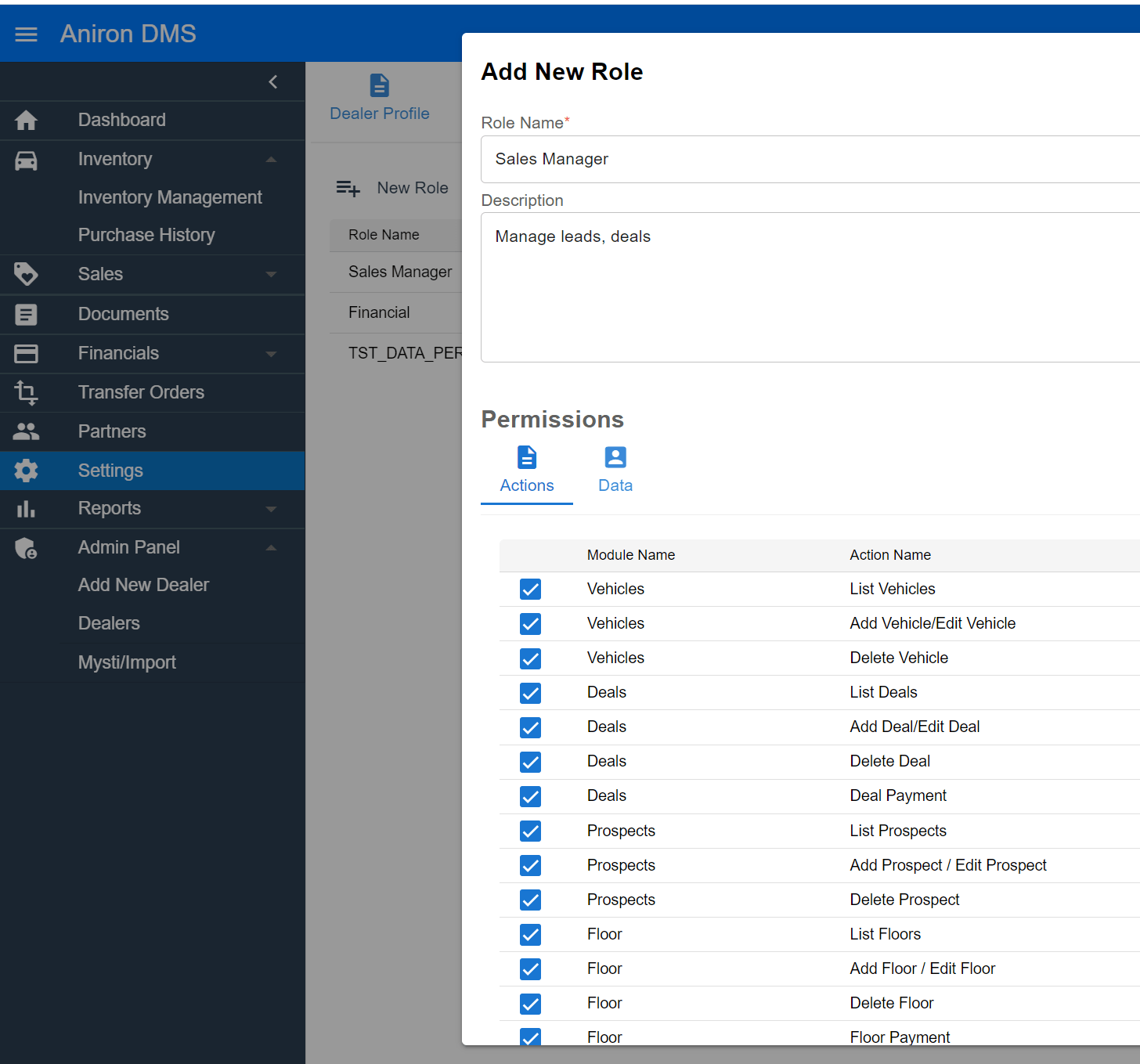Click the Partners people icon
Viewport: 1140px width, 1064px height.
26,431
